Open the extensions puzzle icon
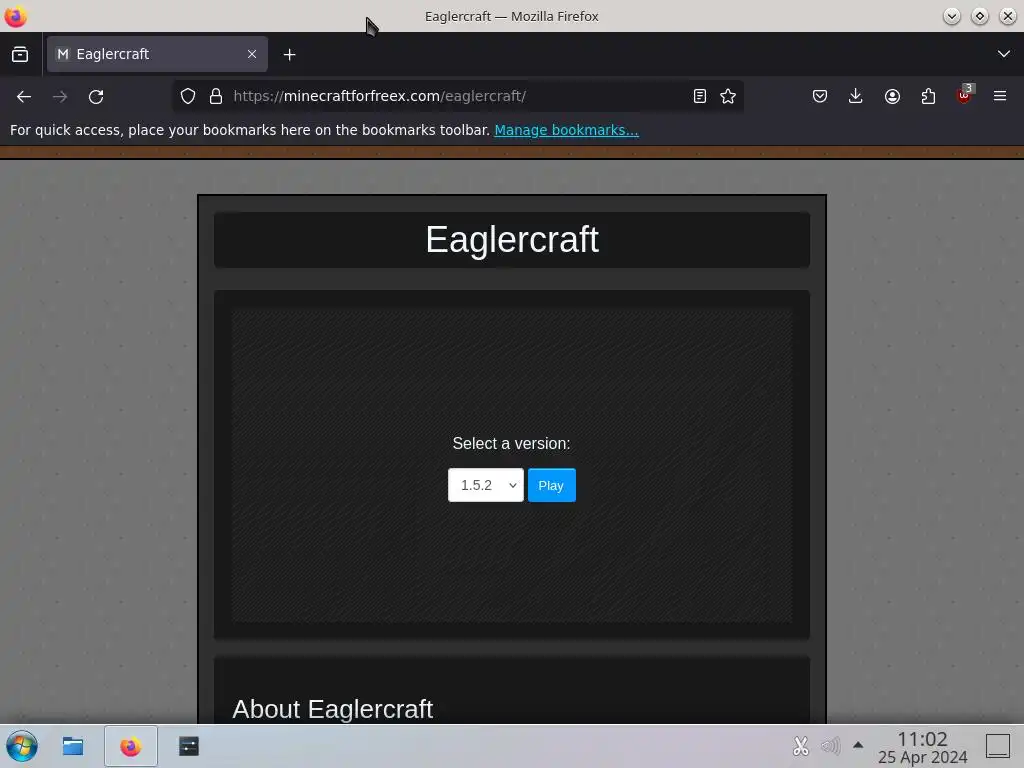Image resolution: width=1024 pixels, height=768 pixels. pos(928,97)
